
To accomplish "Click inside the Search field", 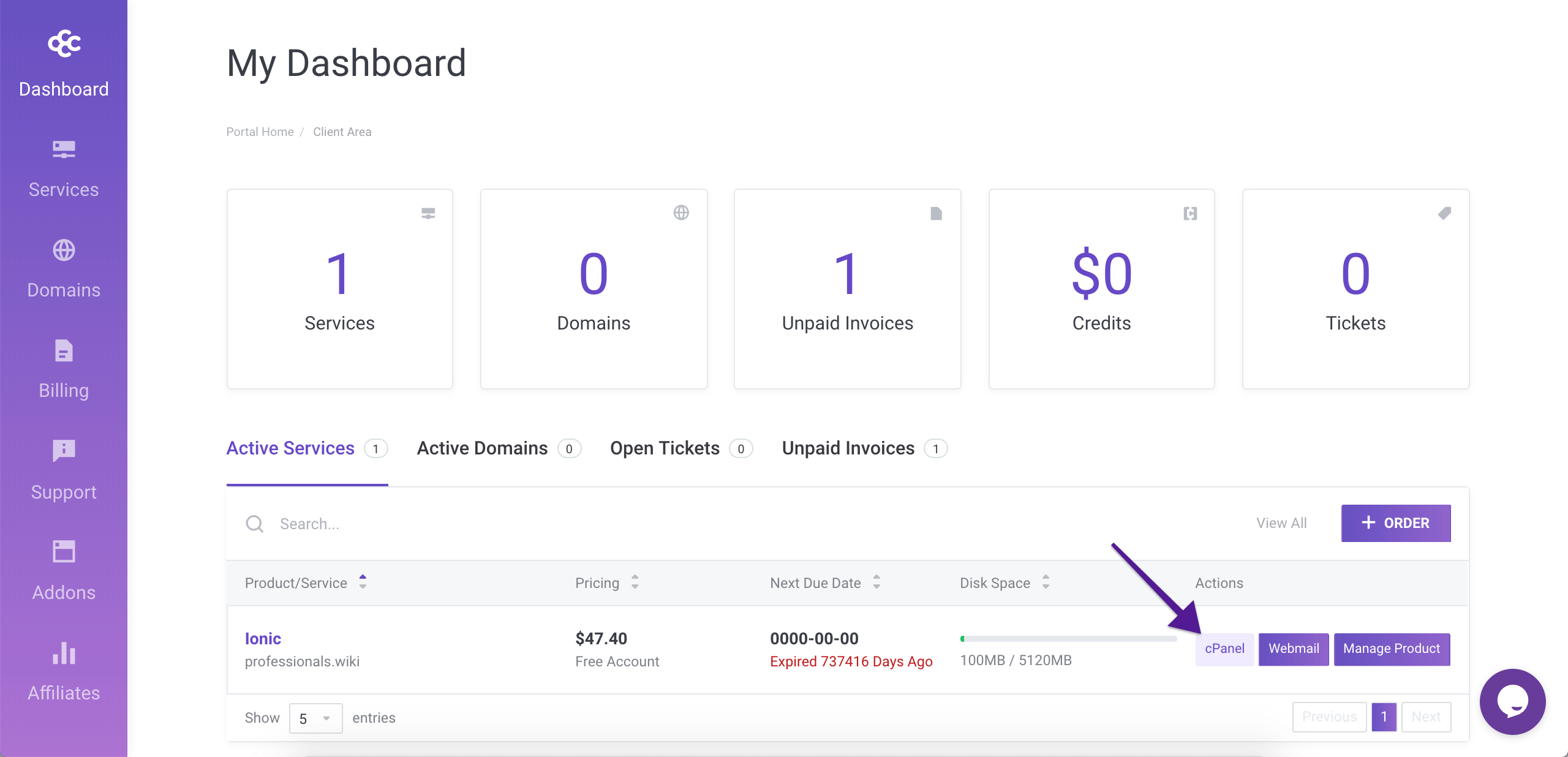I will pyautogui.click(x=367, y=524).
